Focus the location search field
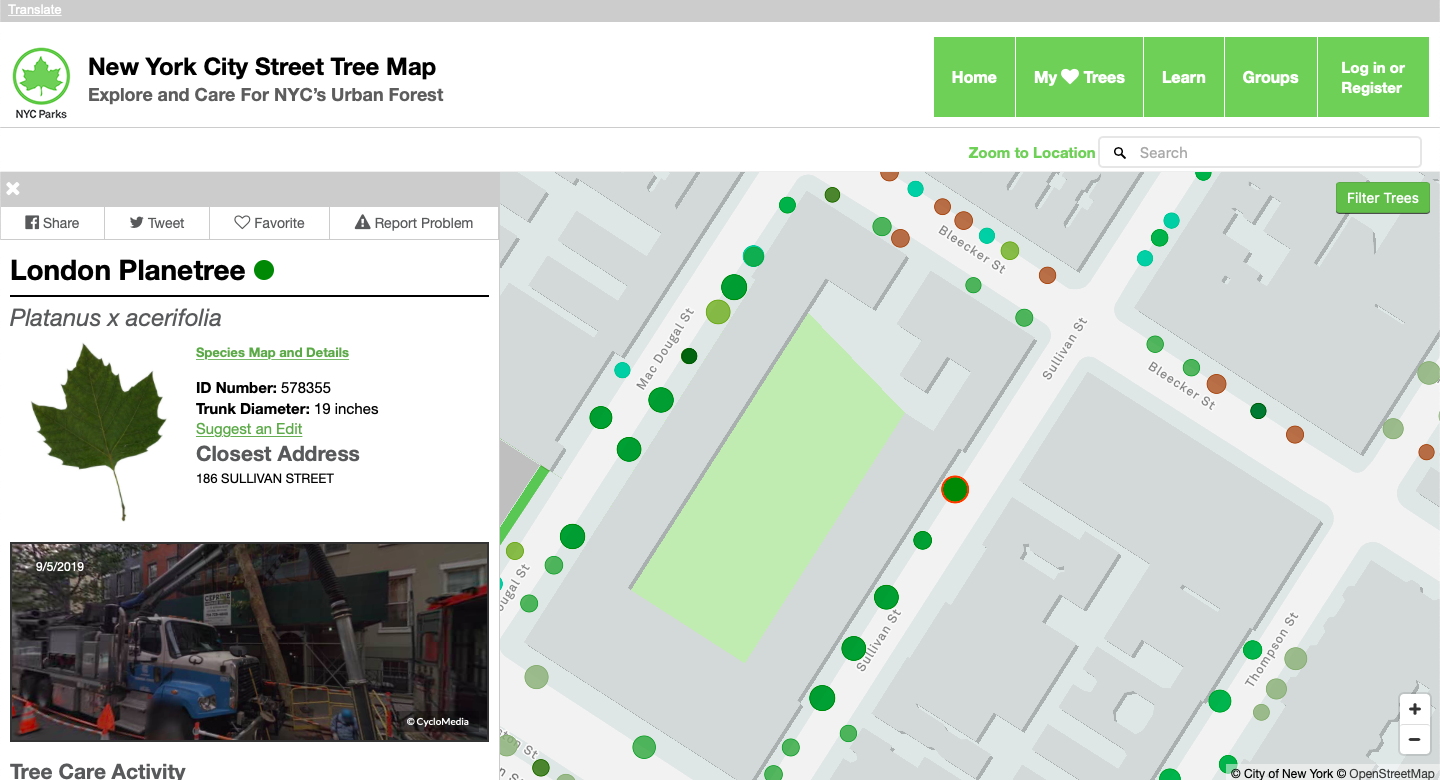The width and height of the screenshot is (1440, 780). pyautogui.click(x=1260, y=152)
